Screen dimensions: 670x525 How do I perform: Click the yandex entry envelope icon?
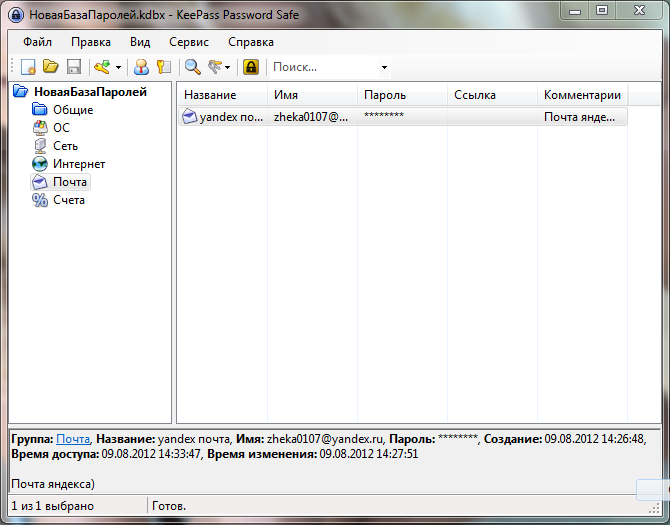click(x=189, y=116)
